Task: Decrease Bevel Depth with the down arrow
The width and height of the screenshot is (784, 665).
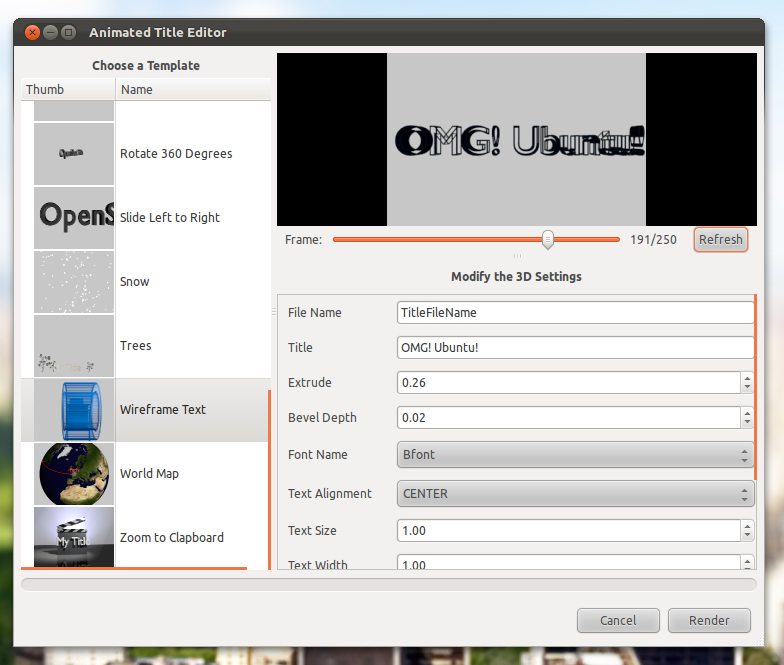Action: coord(747,422)
